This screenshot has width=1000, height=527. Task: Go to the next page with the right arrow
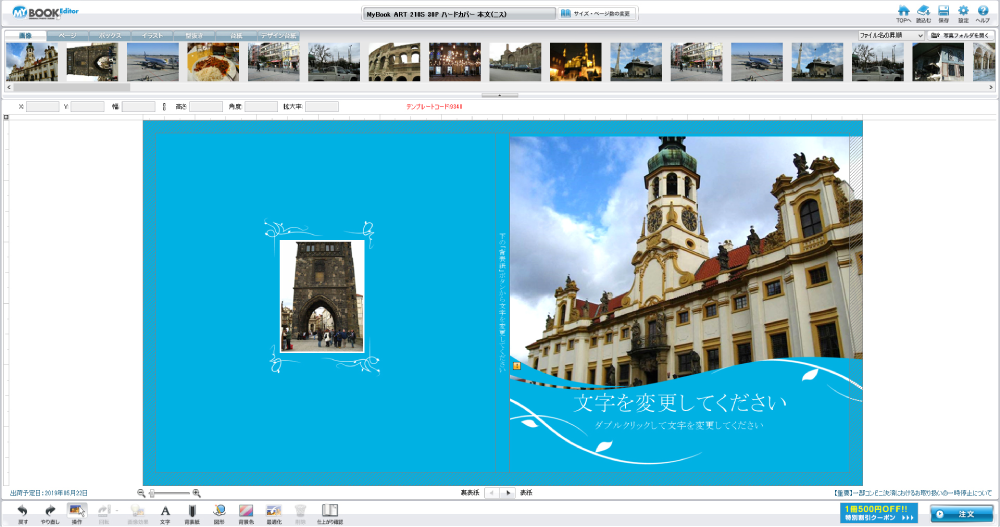point(508,493)
